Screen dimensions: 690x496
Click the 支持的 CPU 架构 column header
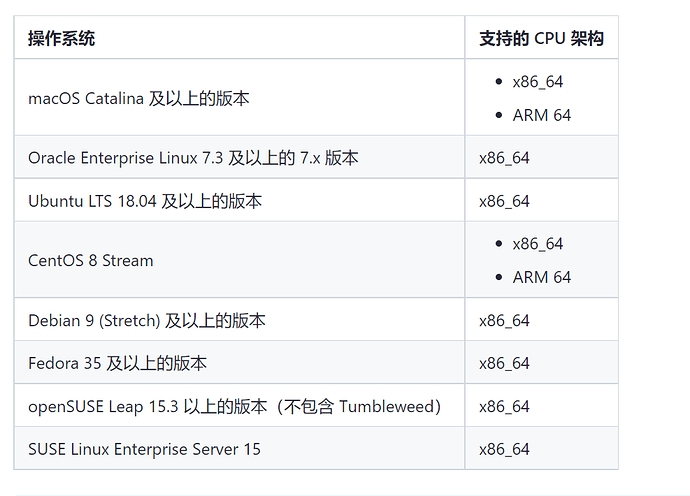tap(541, 38)
